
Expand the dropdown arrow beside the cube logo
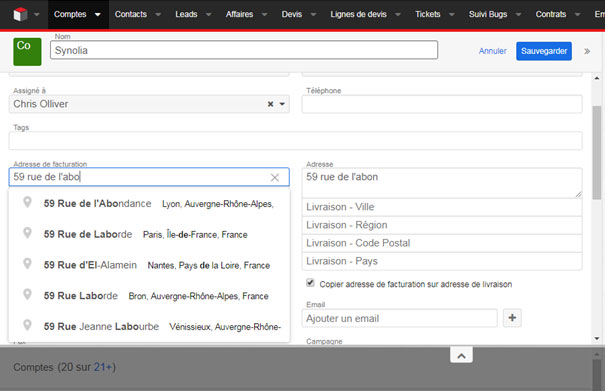pyautogui.click(x=37, y=15)
